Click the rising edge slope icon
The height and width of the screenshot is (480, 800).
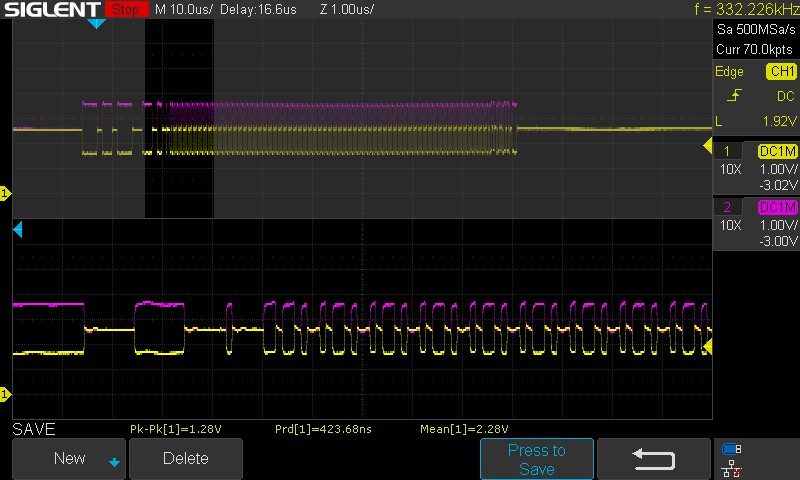(734, 95)
